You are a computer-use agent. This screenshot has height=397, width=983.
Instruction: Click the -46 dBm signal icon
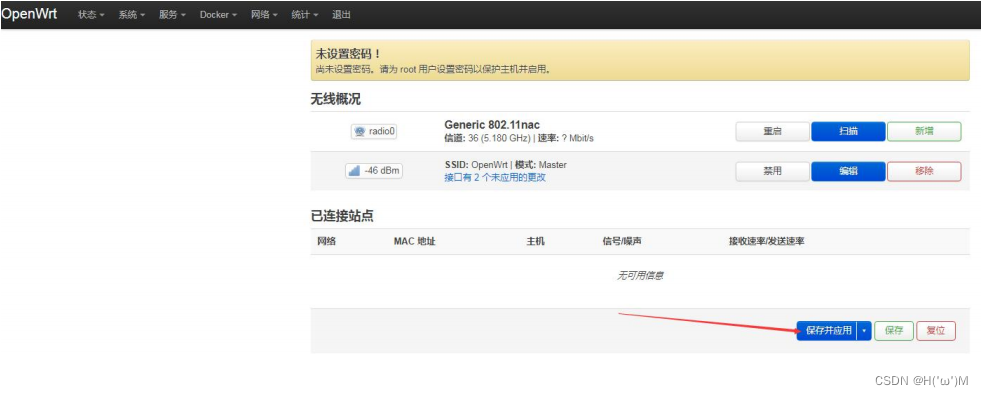[374, 171]
